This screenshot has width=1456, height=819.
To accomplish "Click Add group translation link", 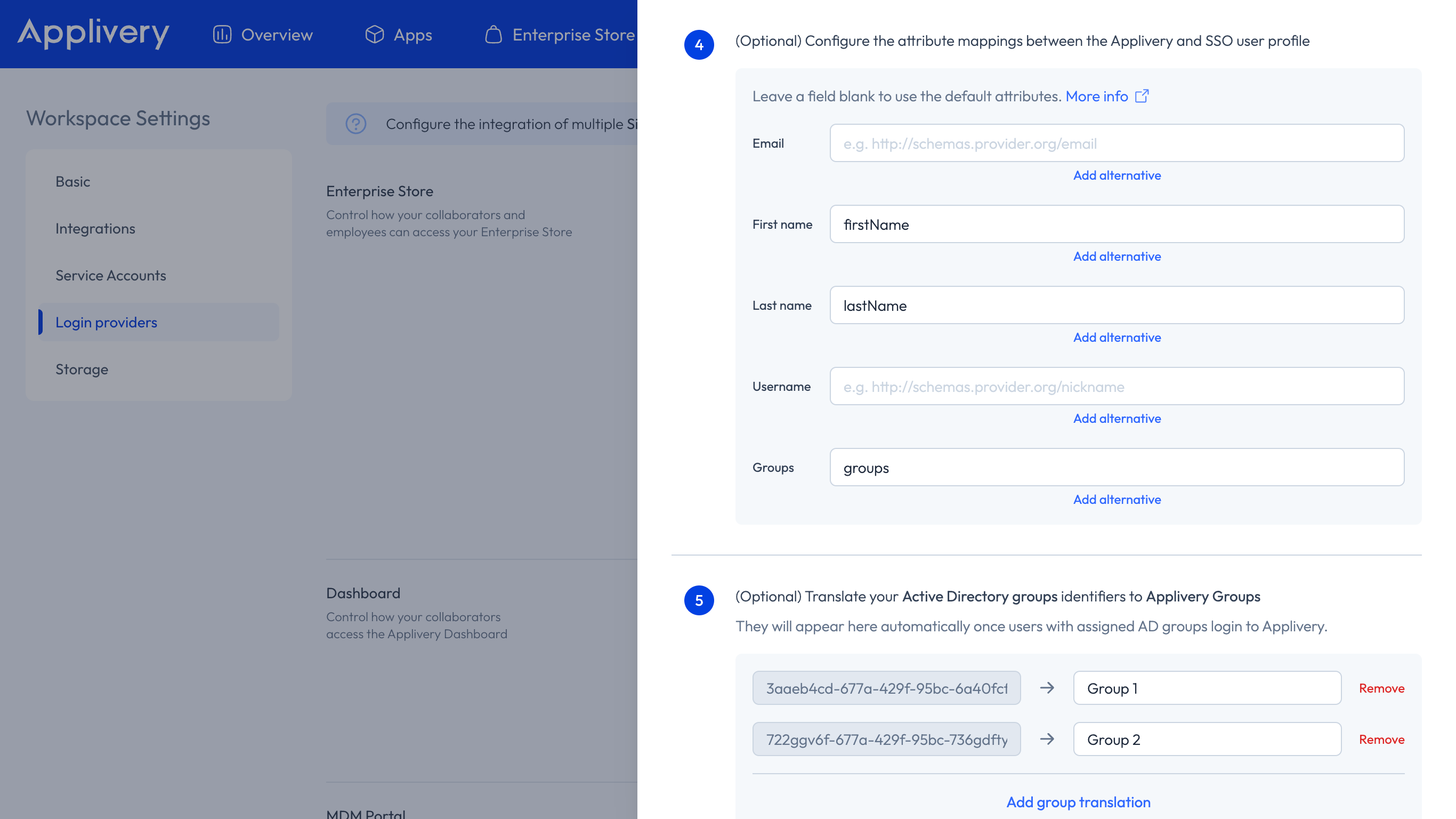I will point(1079,802).
